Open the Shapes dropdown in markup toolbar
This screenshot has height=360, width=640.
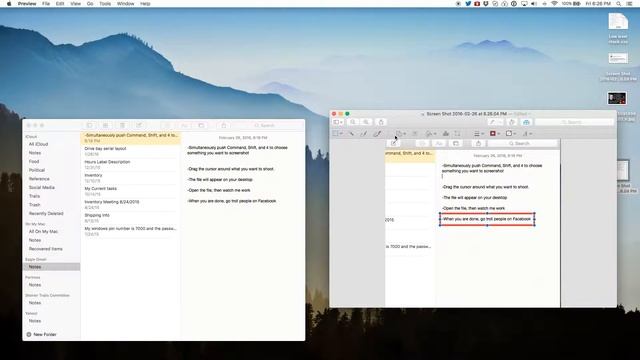point(400,133)
